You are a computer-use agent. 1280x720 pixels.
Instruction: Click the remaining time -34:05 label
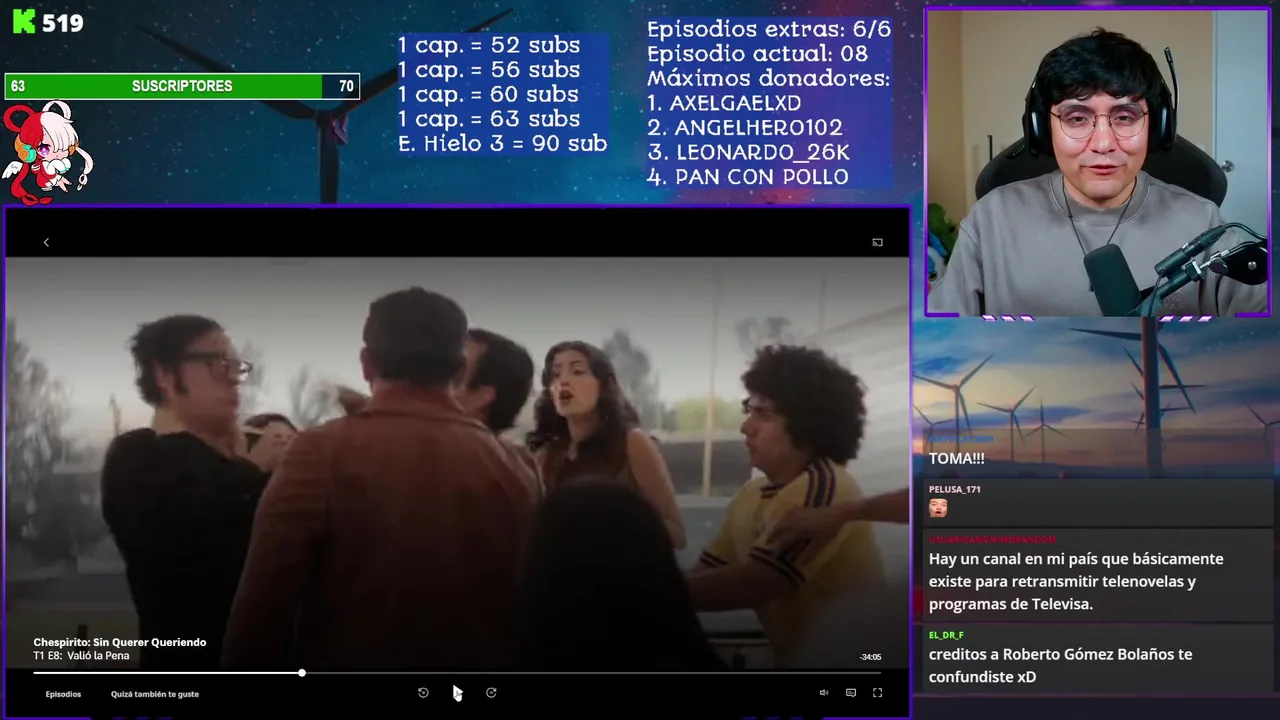click(x=870, y=657)
